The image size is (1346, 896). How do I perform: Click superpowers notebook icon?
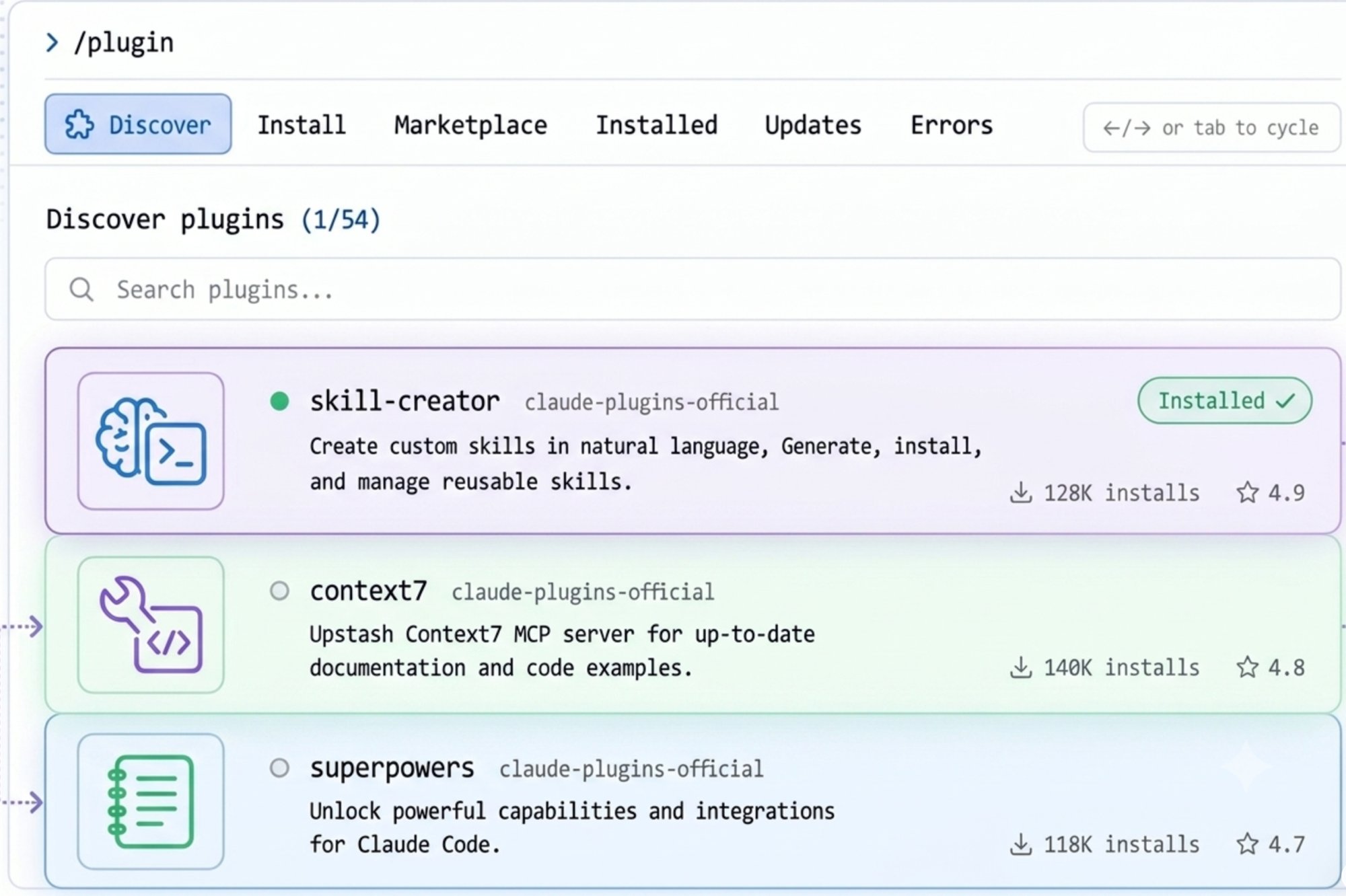coord(151,801)
